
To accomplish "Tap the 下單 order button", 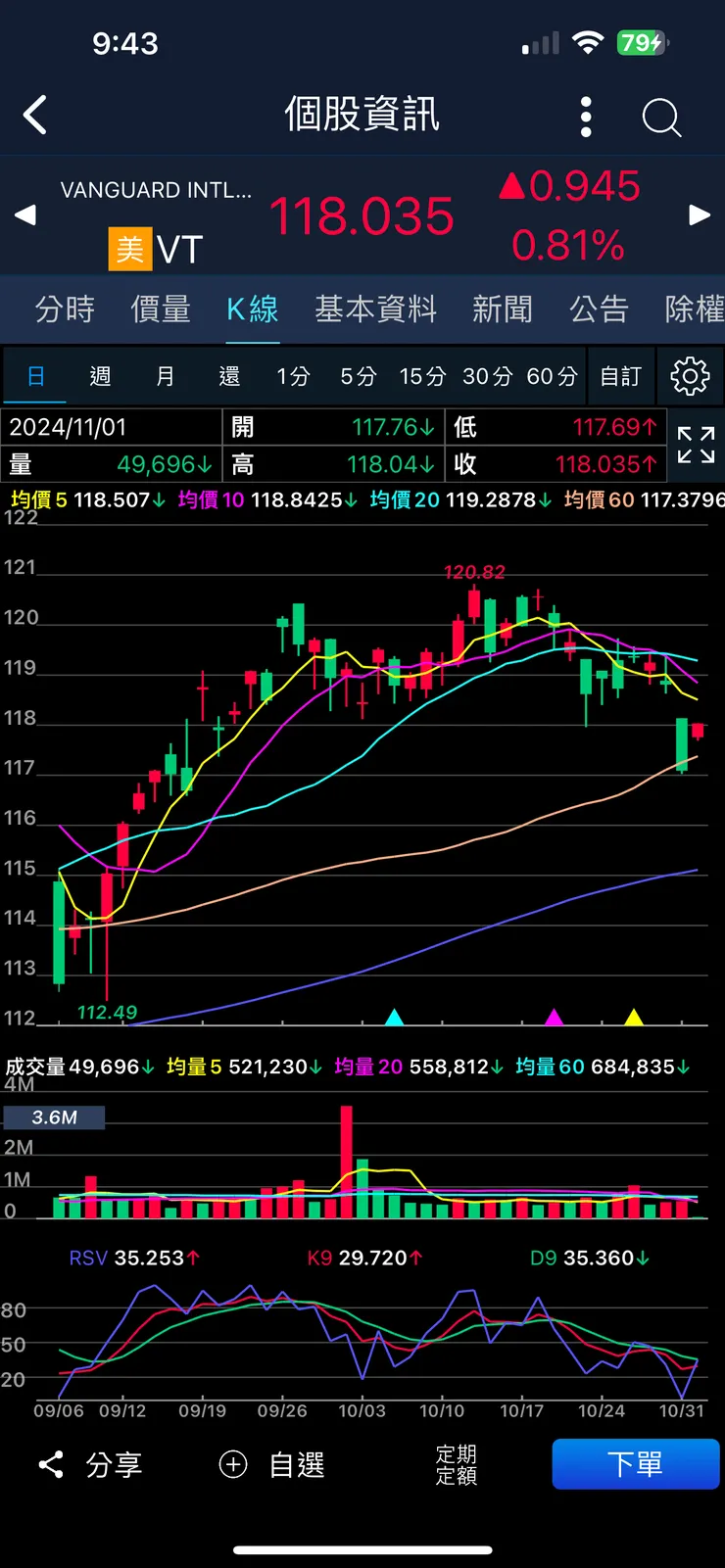I will pyautogui.click(x=636, y=1464).
